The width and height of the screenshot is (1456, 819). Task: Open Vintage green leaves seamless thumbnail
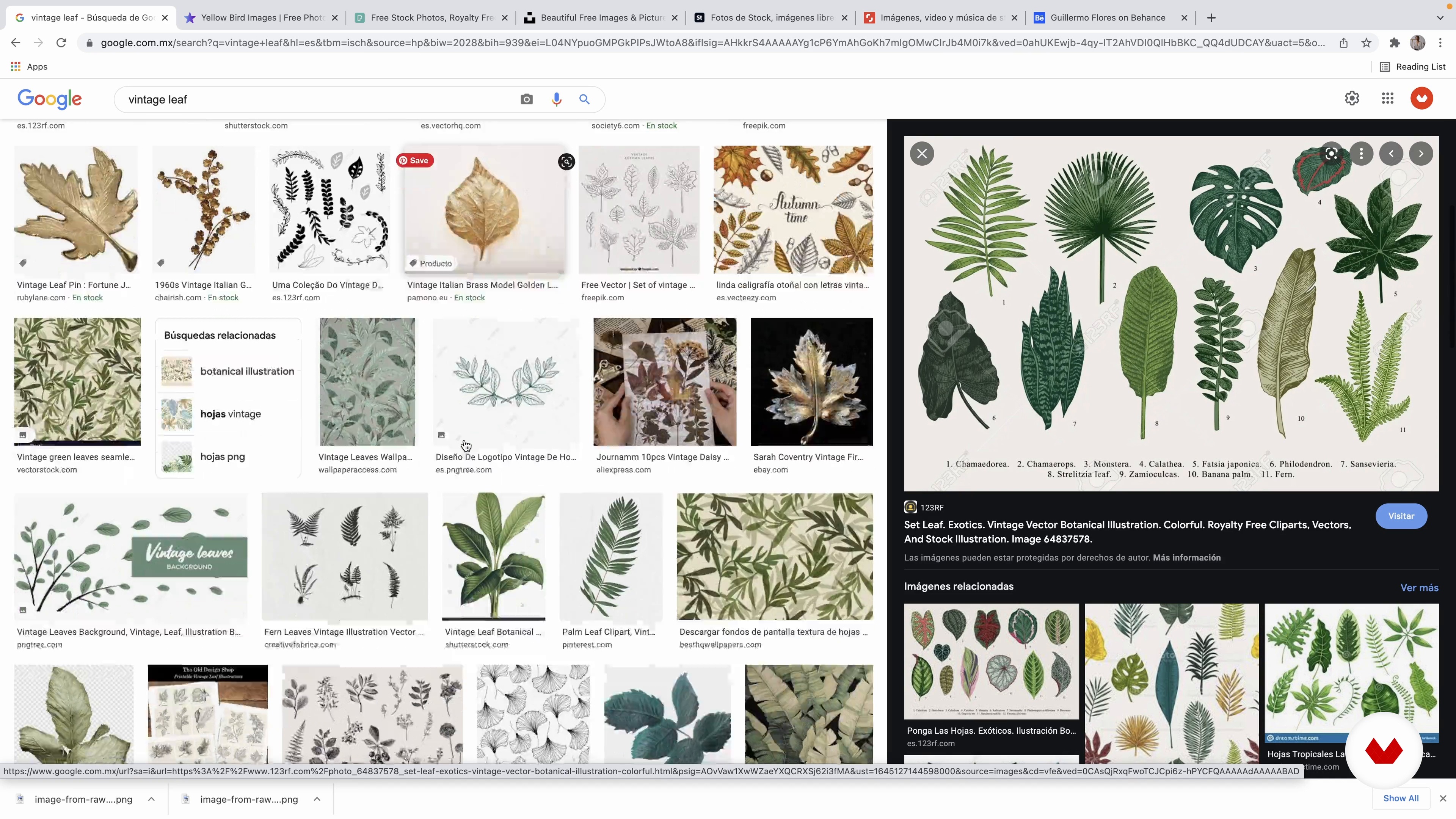77,381
